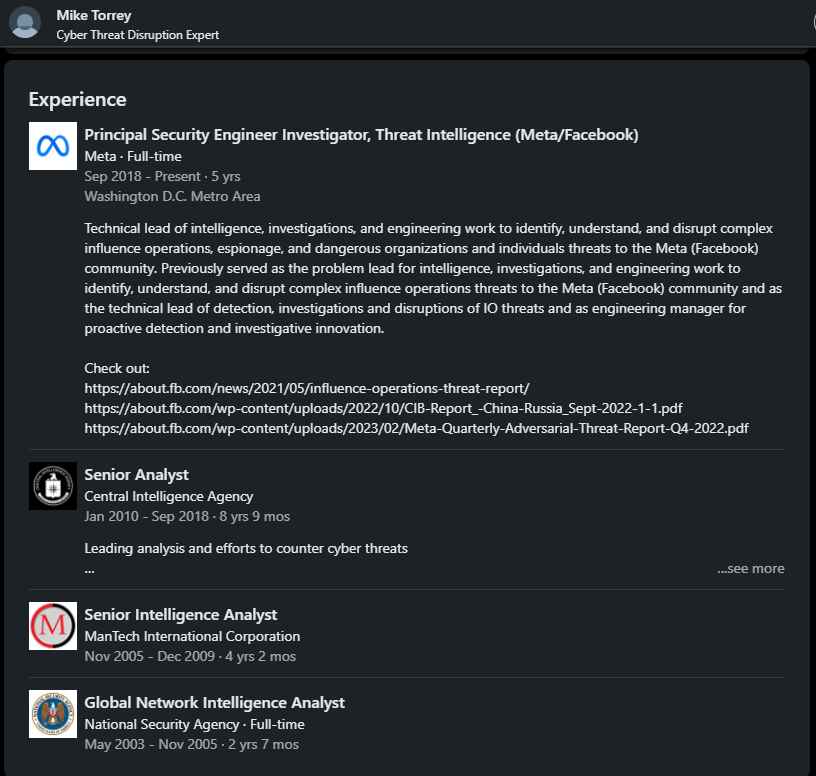The height and width of the screenshot is (776, 816).
Task: Expand the CIA description with see more
Action: point(750,568)
